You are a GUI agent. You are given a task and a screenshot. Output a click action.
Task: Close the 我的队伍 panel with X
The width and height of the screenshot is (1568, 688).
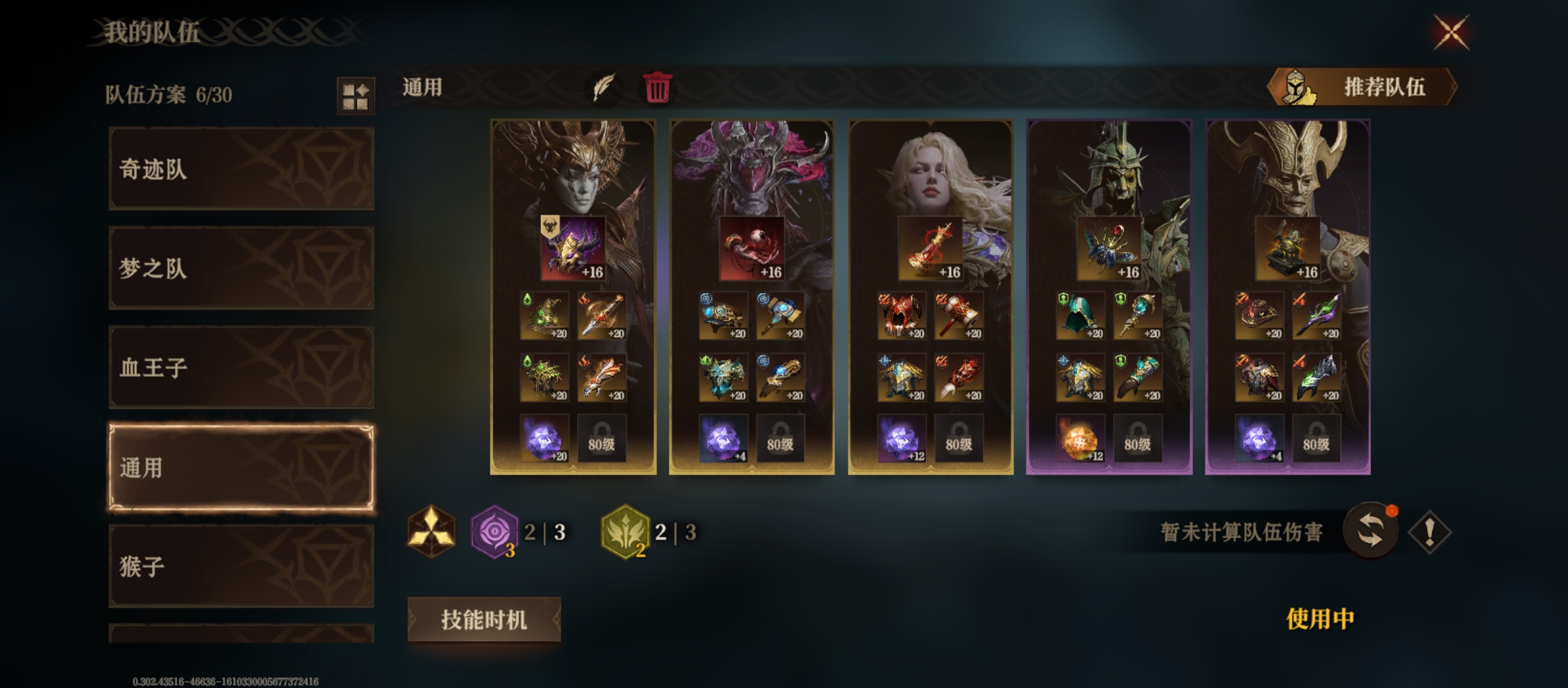pos(1451,33)
